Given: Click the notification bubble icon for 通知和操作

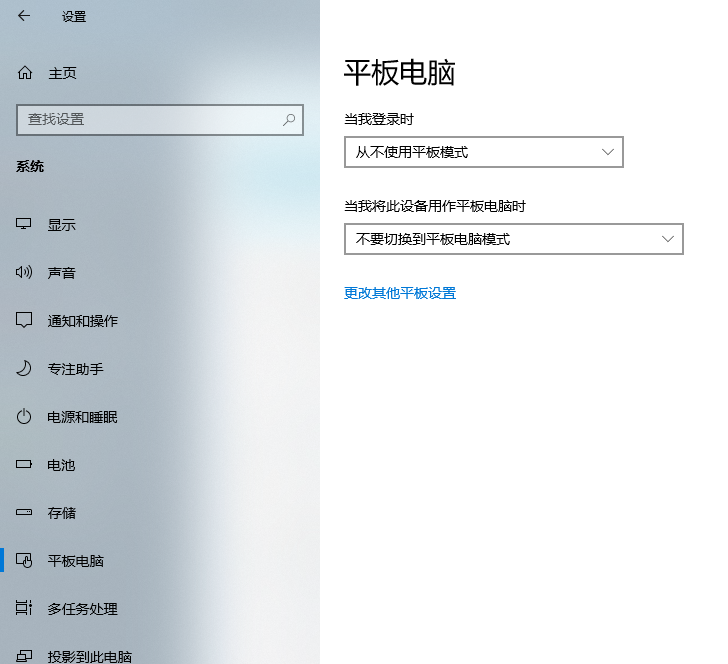Looking at the screenshot, I should point(24,320).
